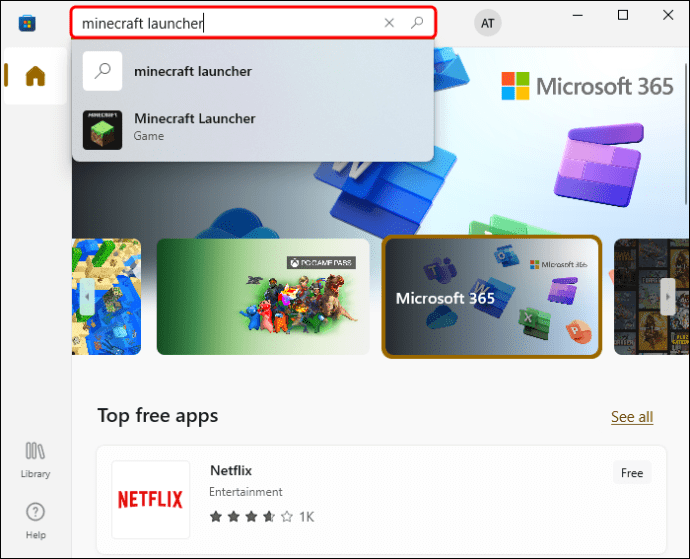690x559 pixels.
Task: Select the 'minecraft launcher' search suggestion
Action: [253, 71]
